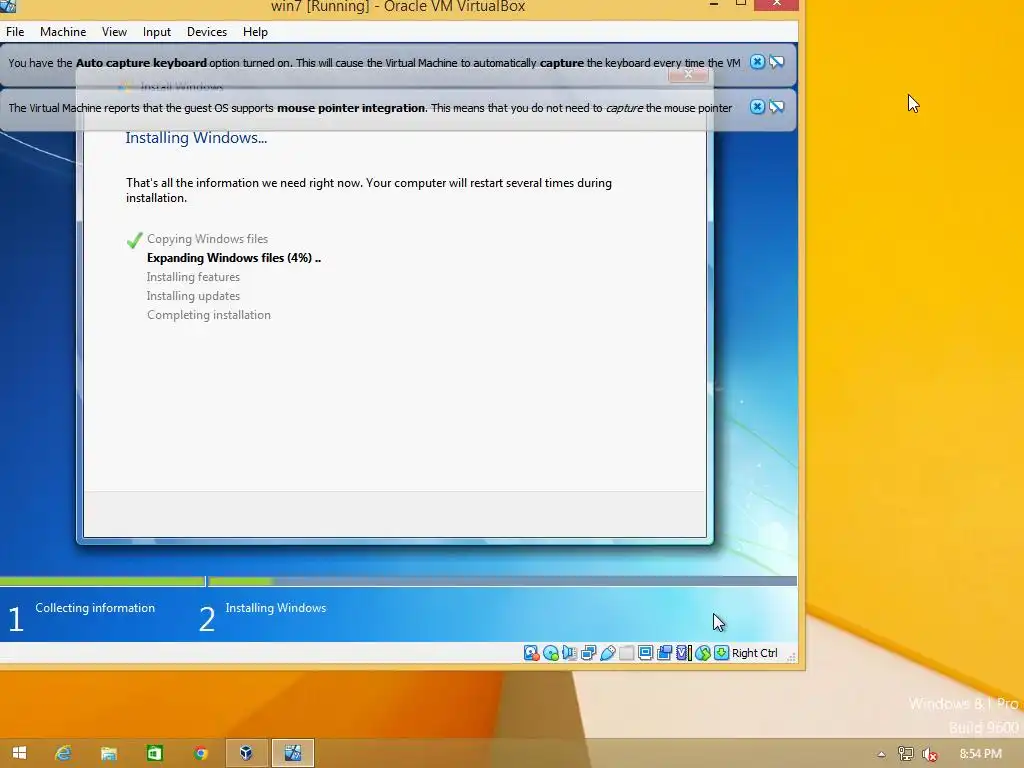Open the Input menu
This screenshot has height=768, width=1024.
(x=157, y=32)
